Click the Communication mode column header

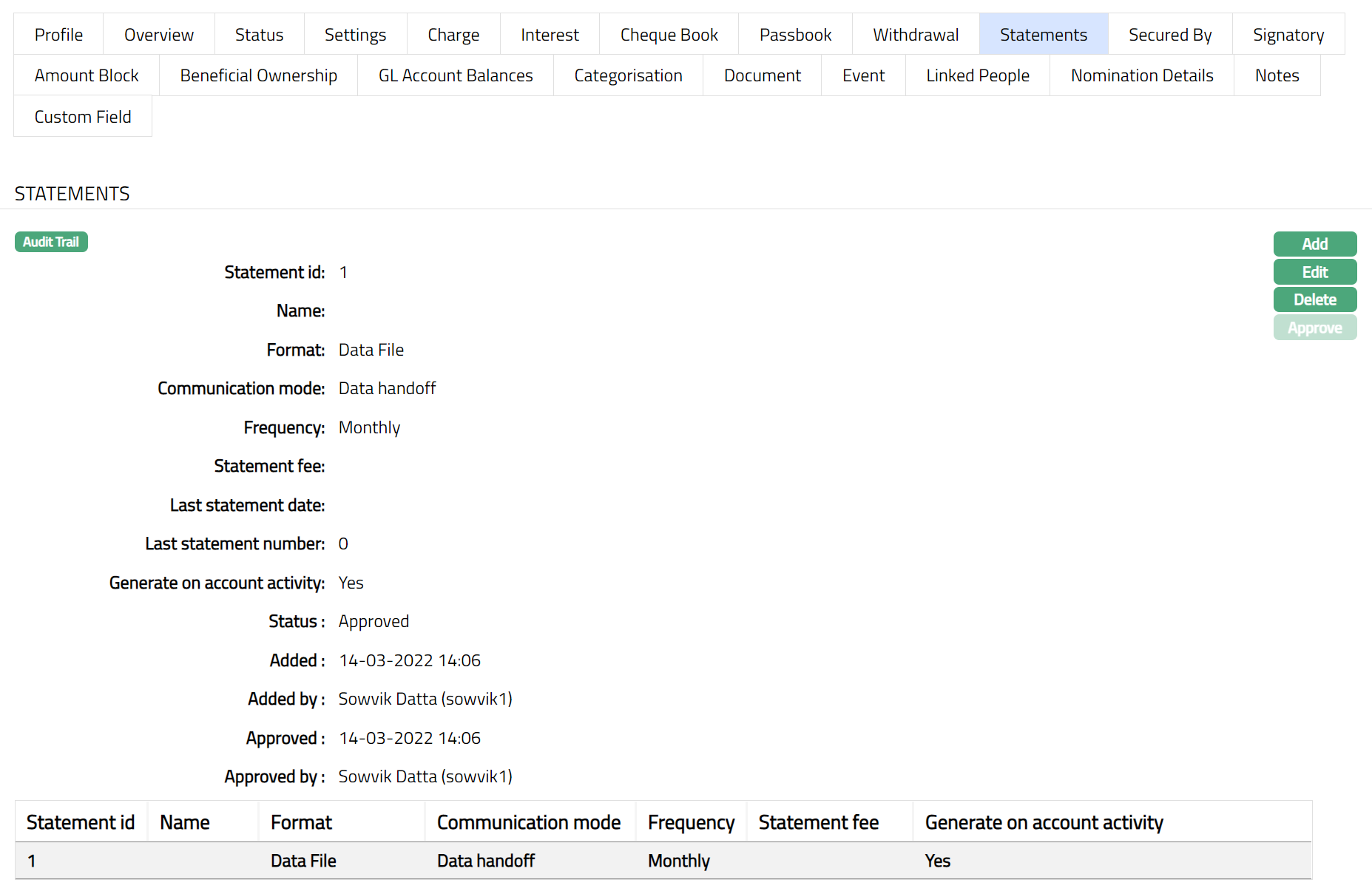point(528,822)
